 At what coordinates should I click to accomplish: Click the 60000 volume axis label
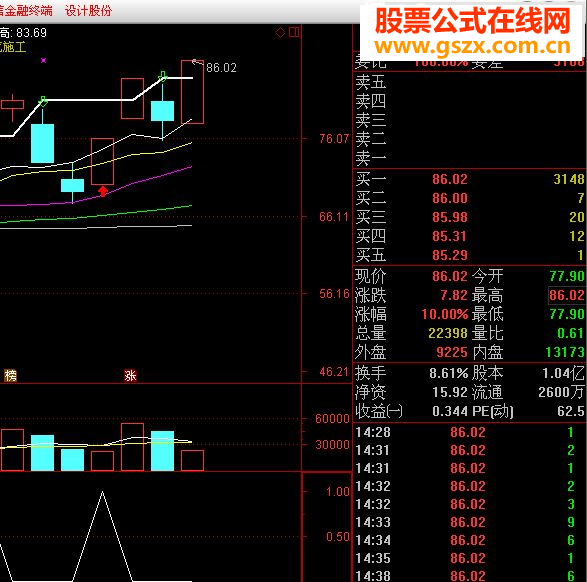[332, 418]
